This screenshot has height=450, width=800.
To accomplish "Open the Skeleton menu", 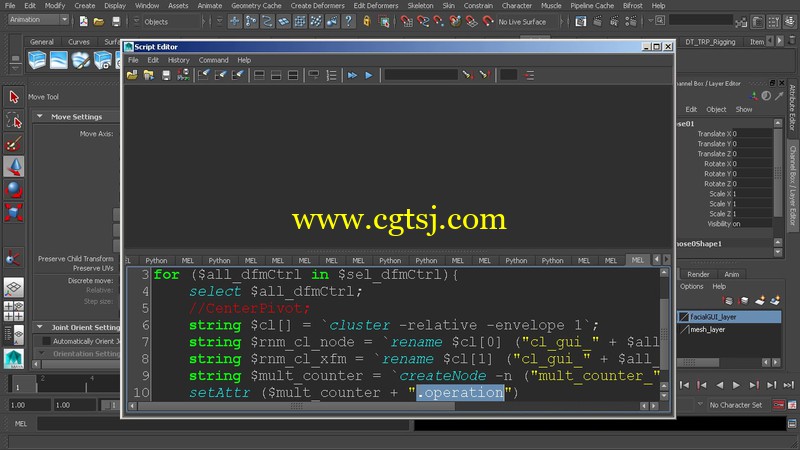I will pos(420,6).
